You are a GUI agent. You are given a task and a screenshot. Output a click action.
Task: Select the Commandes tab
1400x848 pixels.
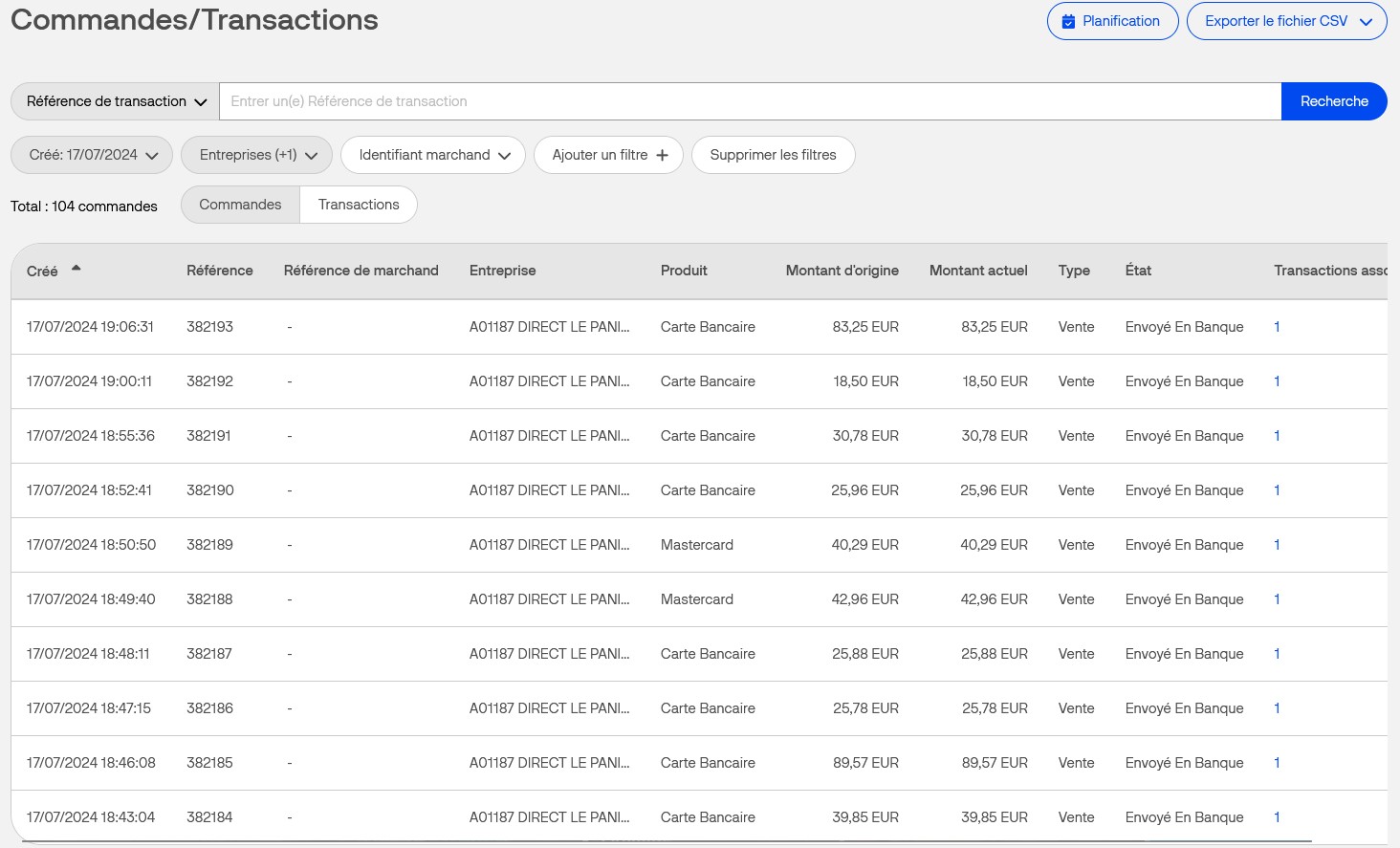(240, 205)
